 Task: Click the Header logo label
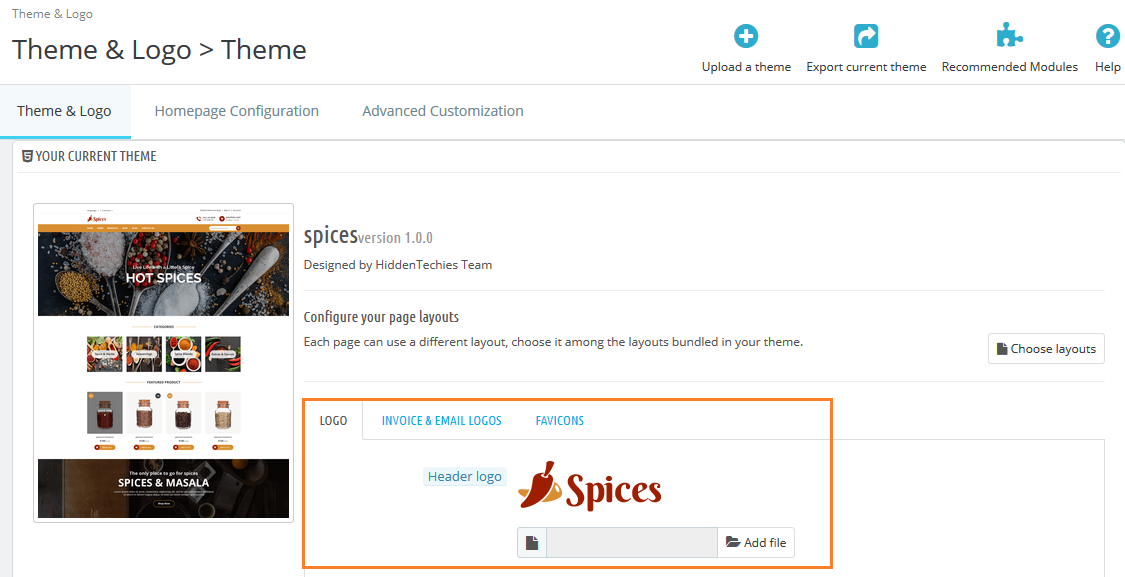[x=464, y=476]
